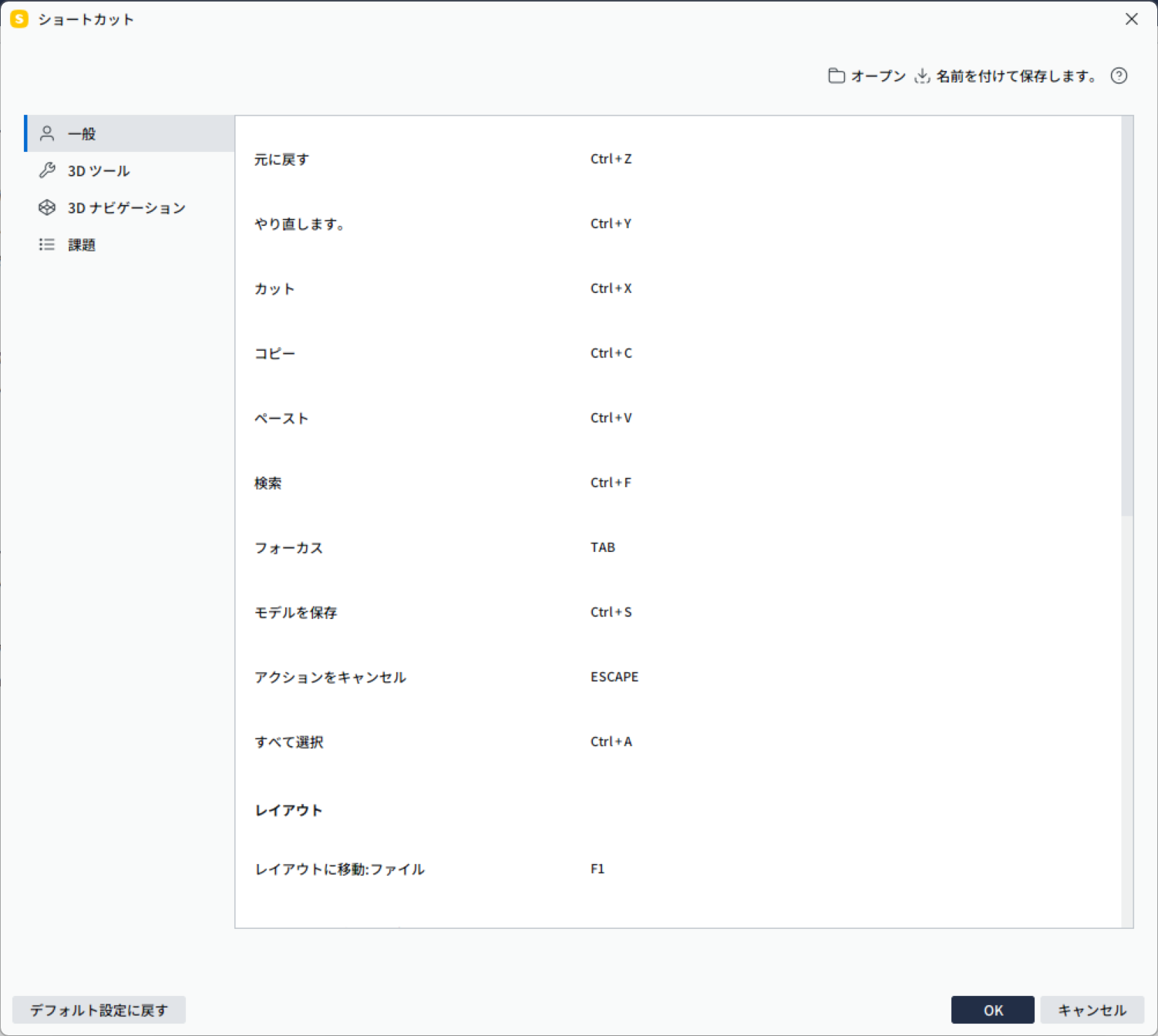This screenshot has width=1158, height=1036.
Task: Click the yellow S app icon
Action: click(19, 19)
